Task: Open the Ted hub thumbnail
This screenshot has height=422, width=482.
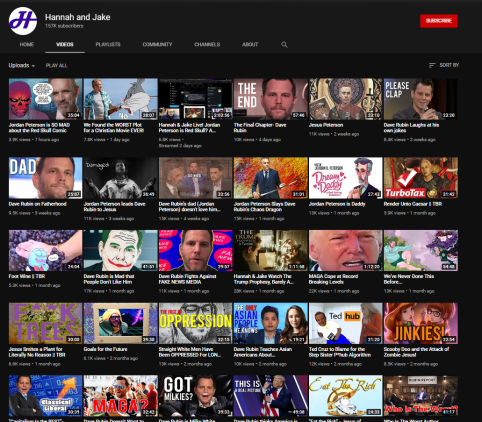Action: tap(345, 323)
